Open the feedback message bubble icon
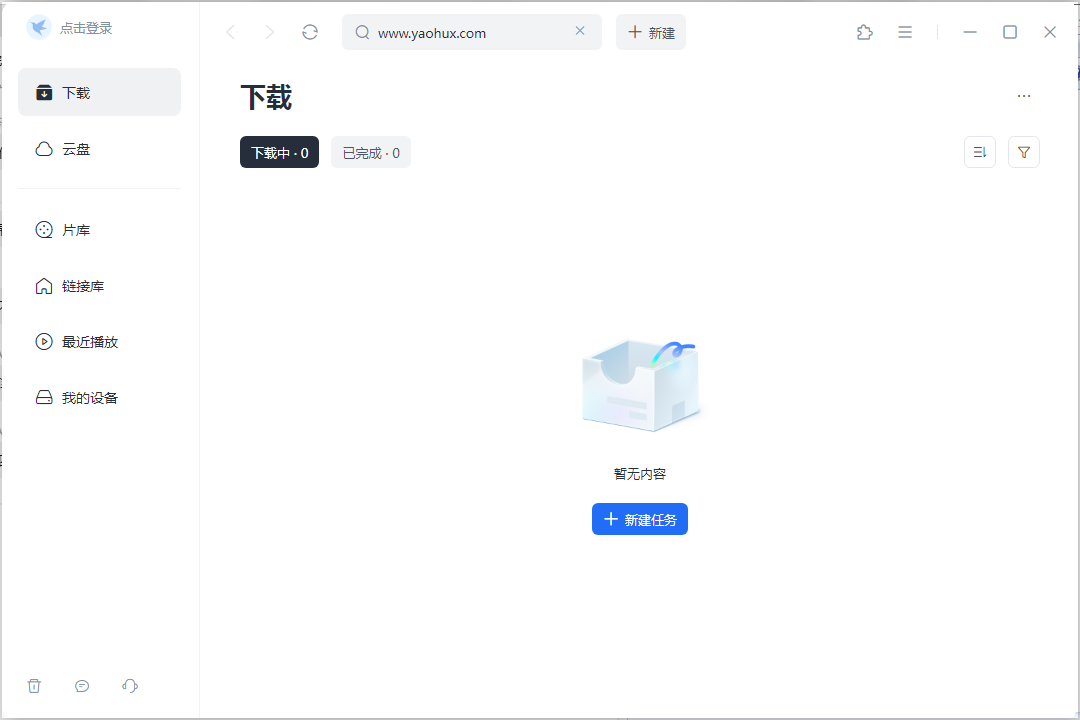This screenshot has height=720, width=1080. click(x=82, y=686)
